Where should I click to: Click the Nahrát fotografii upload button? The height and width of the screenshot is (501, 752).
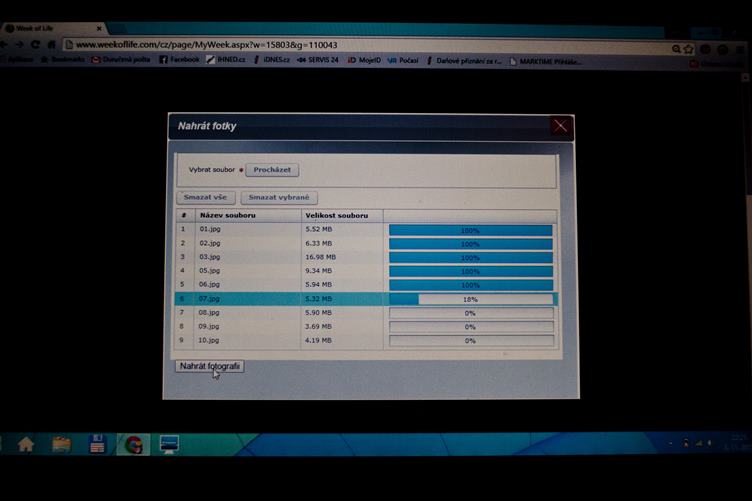[209, 366]
